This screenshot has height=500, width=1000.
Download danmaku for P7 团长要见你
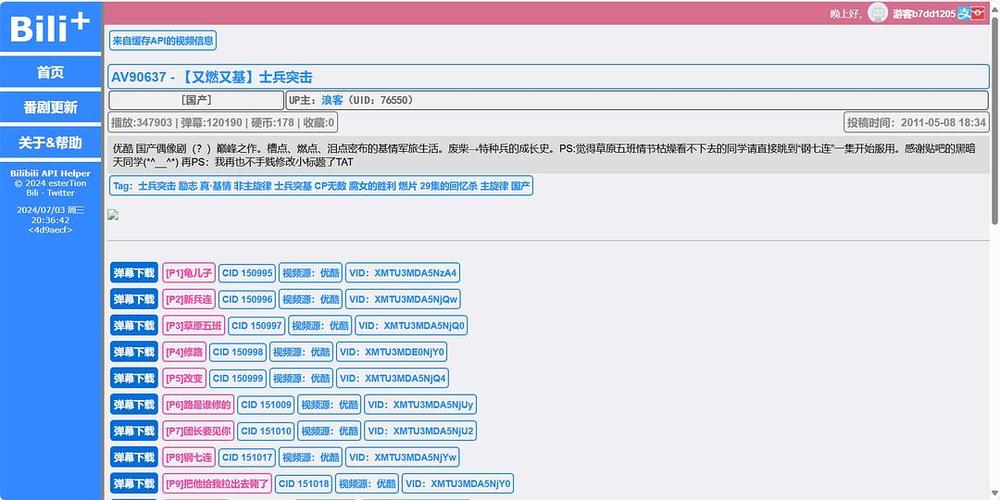134,431
